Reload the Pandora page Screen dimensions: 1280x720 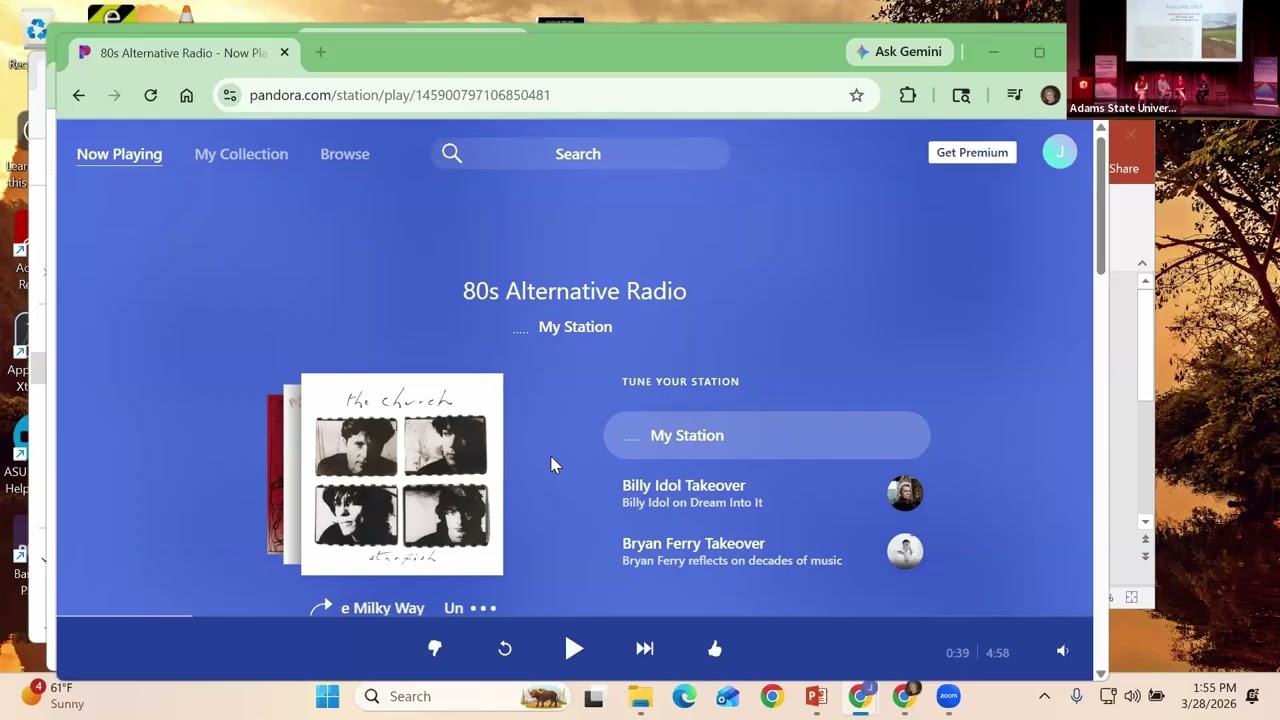point(150,95)
